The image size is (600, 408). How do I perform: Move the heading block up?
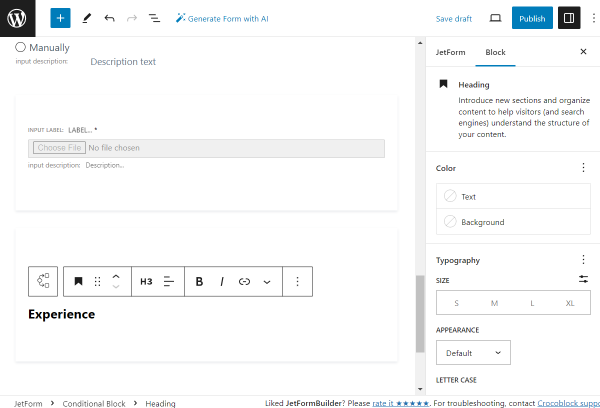click(x=116, y=276)
